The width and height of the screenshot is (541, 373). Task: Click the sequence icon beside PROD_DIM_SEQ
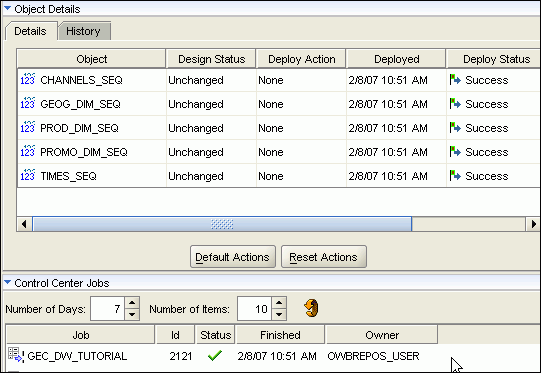[x=28, y=128]
